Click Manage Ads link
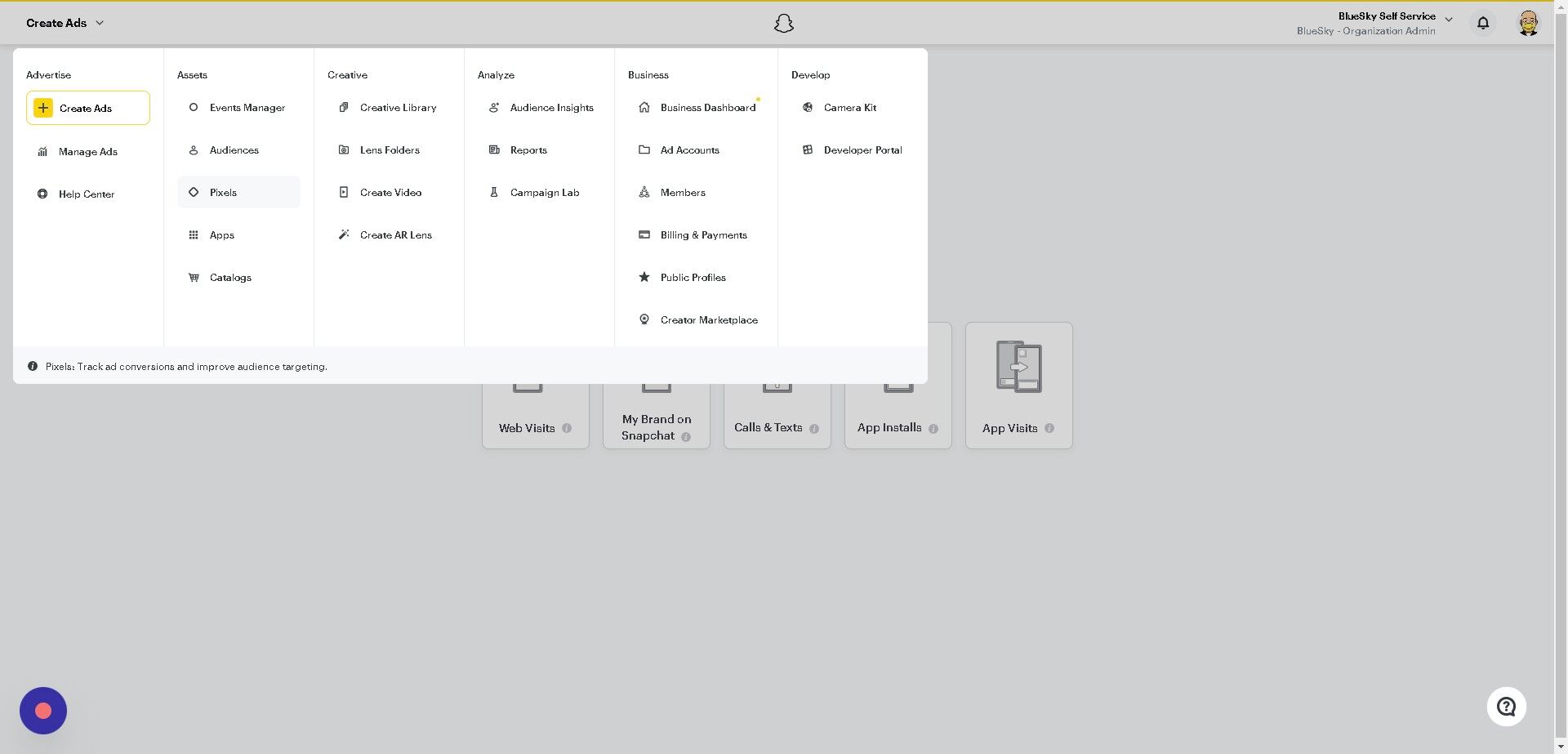The image size is (1568, 754). (87, 152)
